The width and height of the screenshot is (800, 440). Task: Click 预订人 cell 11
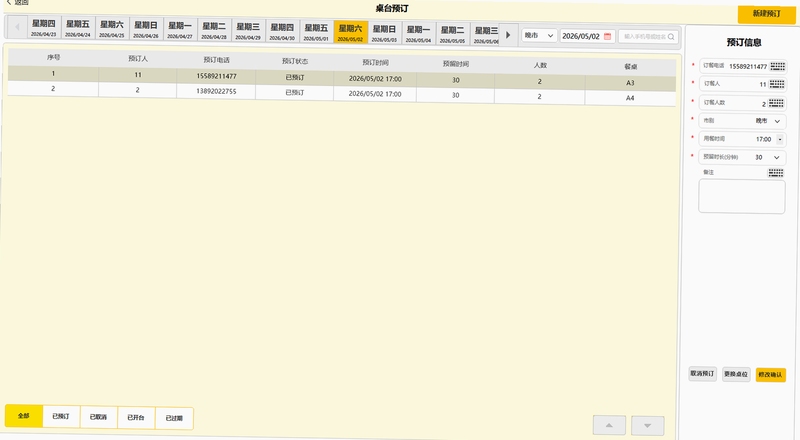138,75
